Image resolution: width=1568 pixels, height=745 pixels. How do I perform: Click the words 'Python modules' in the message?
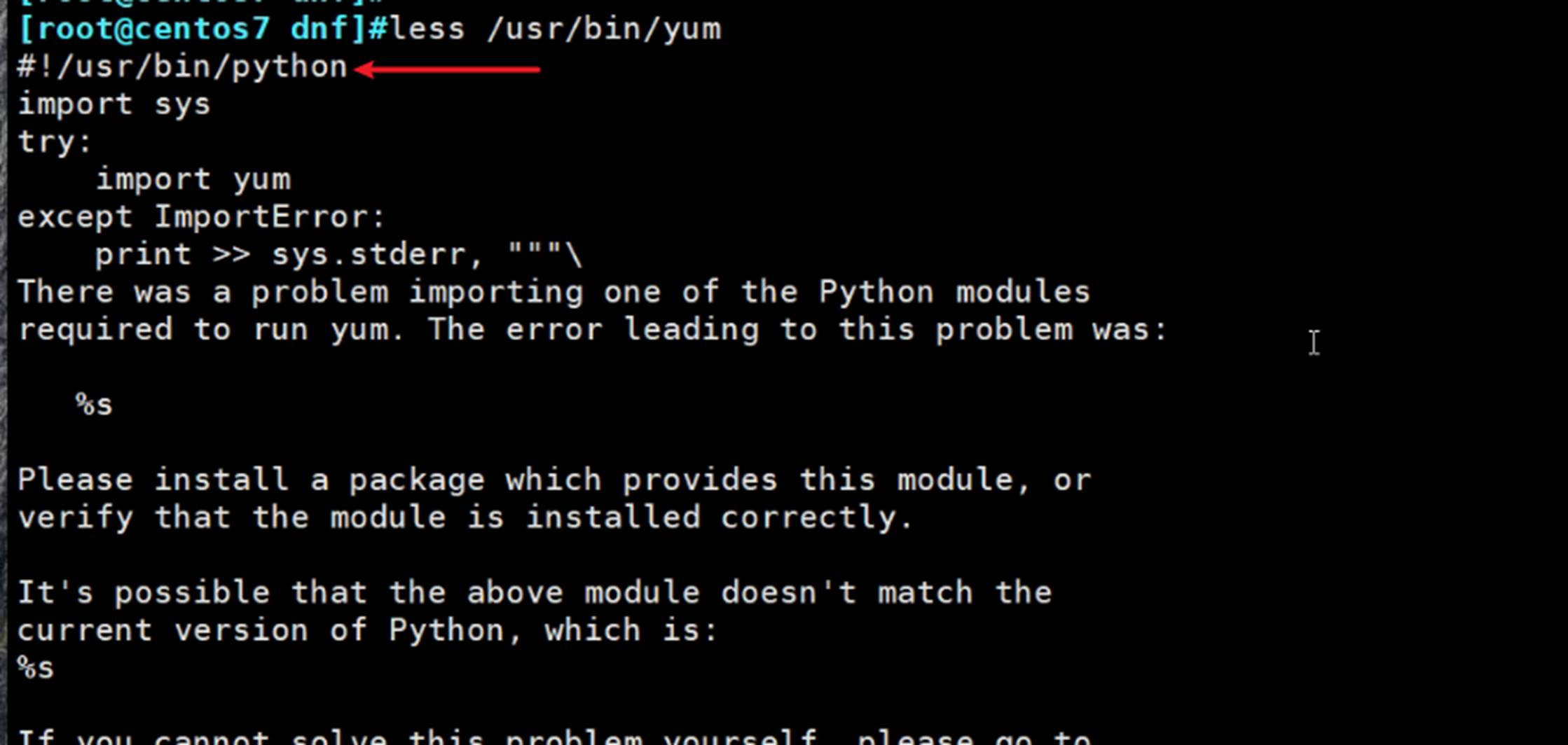point(954,292)
